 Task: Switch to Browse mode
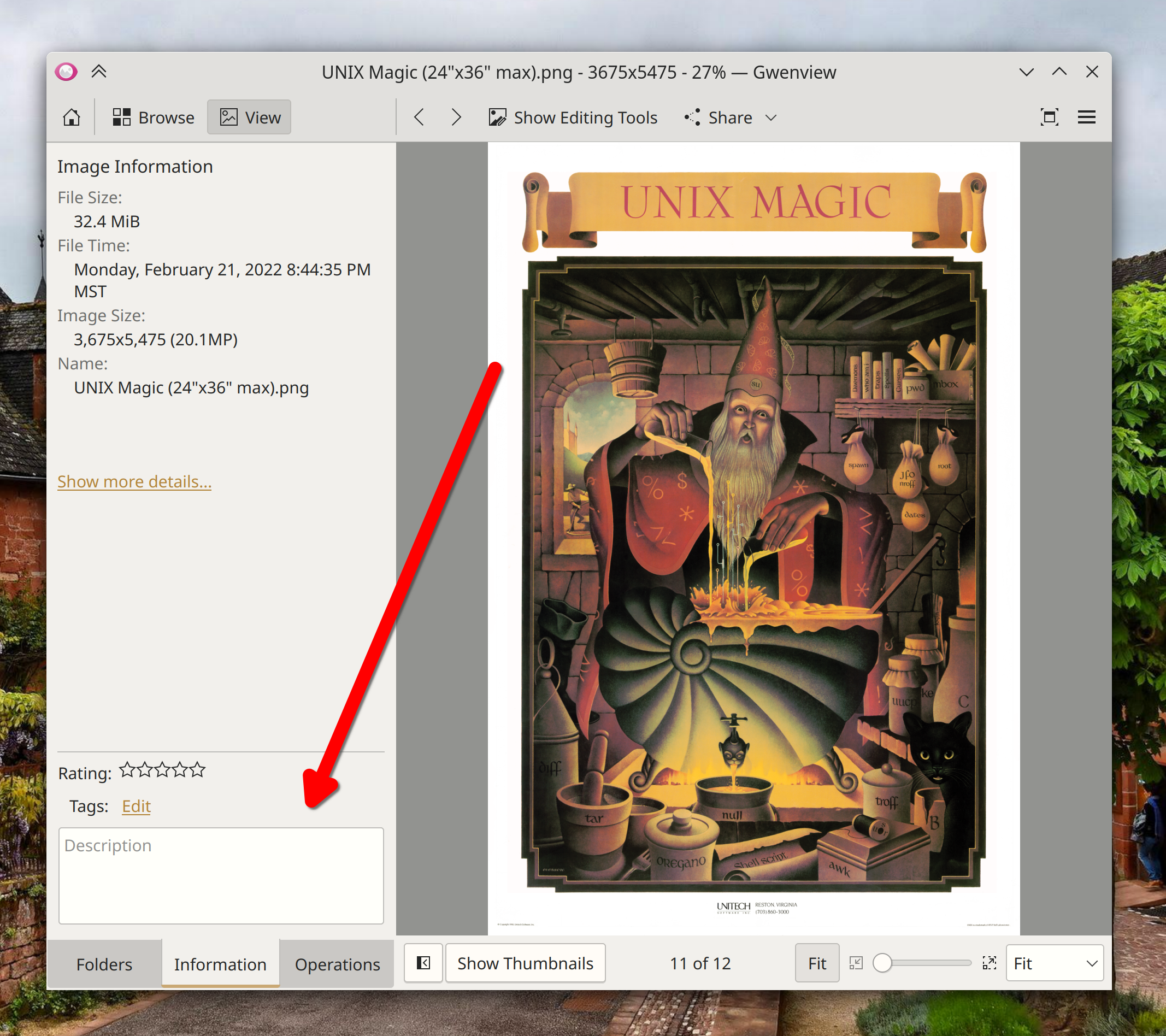click(x=154, y=117)
